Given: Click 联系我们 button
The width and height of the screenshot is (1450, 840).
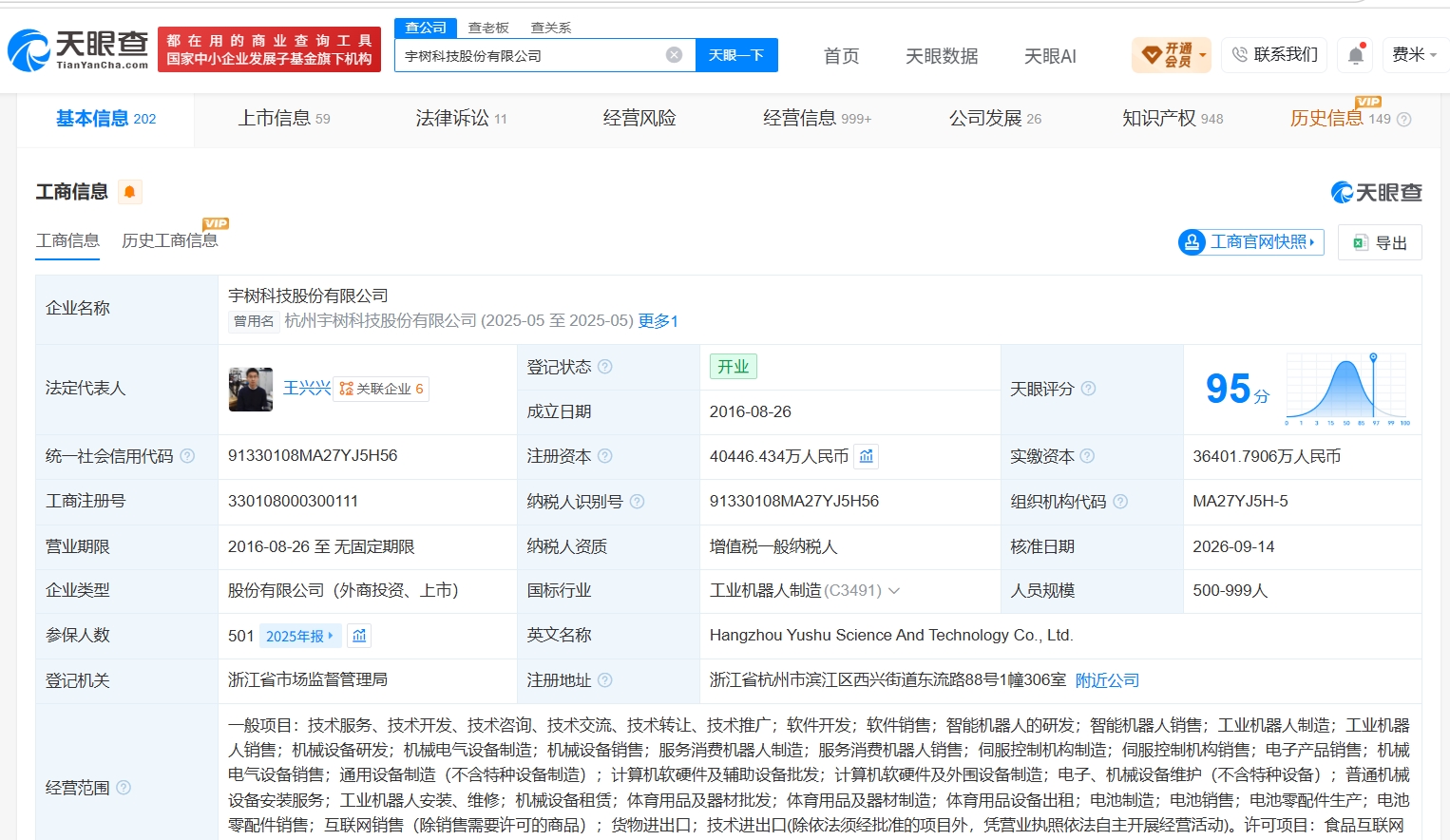Looking at the screenshot, I should tap(1274, 55).
